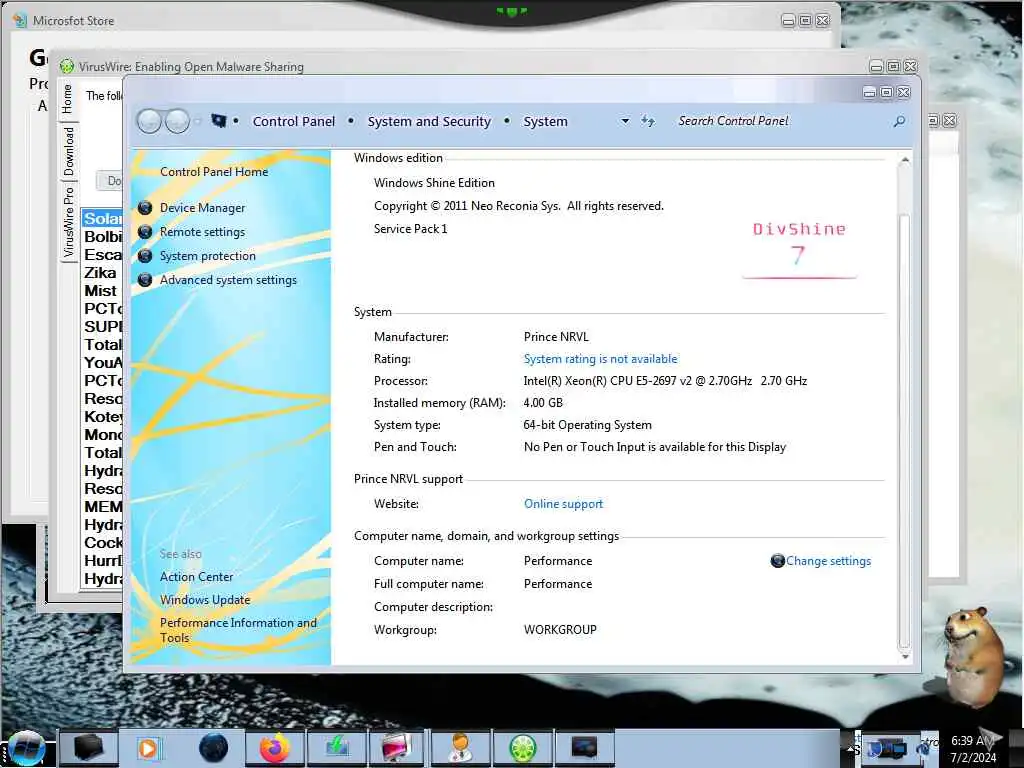
Task: Click the shield icon beside System protection
Action: pyautogui.click(x=145, y=256)
